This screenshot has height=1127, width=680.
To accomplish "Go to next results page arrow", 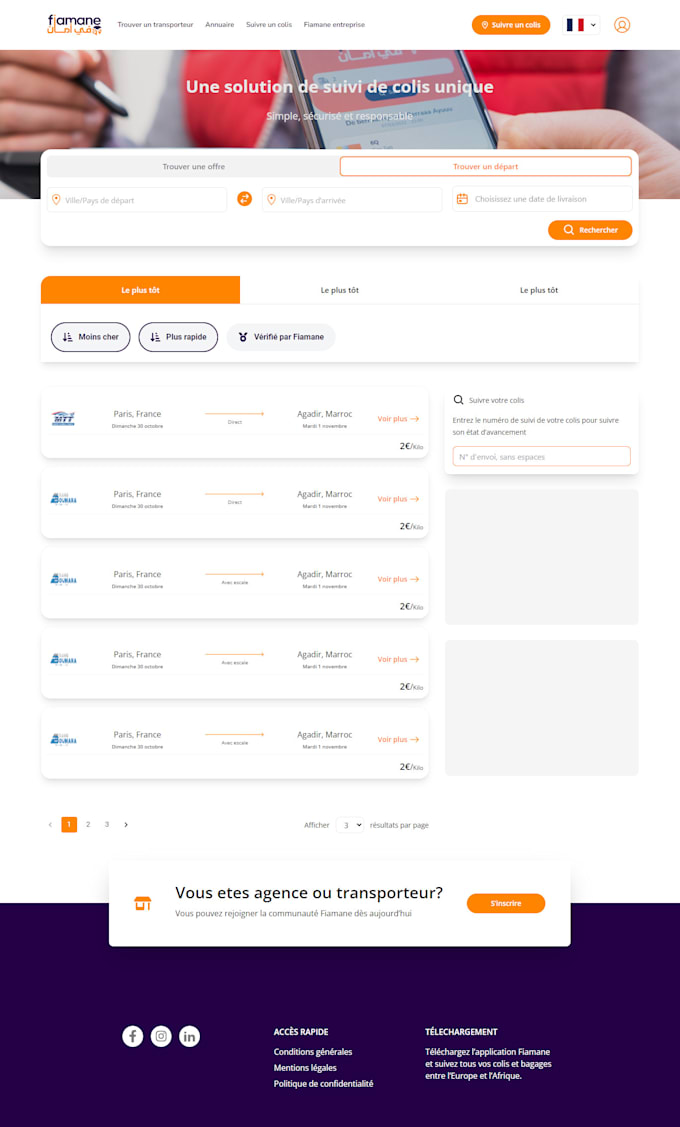I will click(x=126, y=824).
